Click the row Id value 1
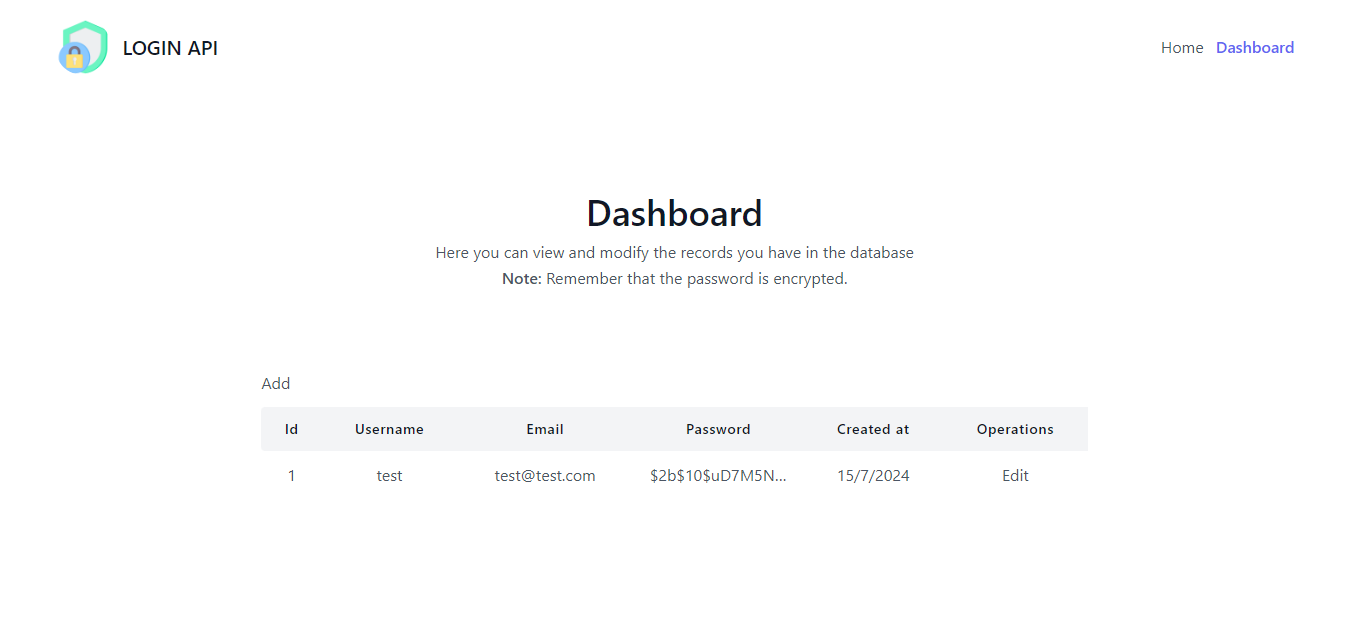The width and height of the screenshot is (1348, 620). pos(291,475)
